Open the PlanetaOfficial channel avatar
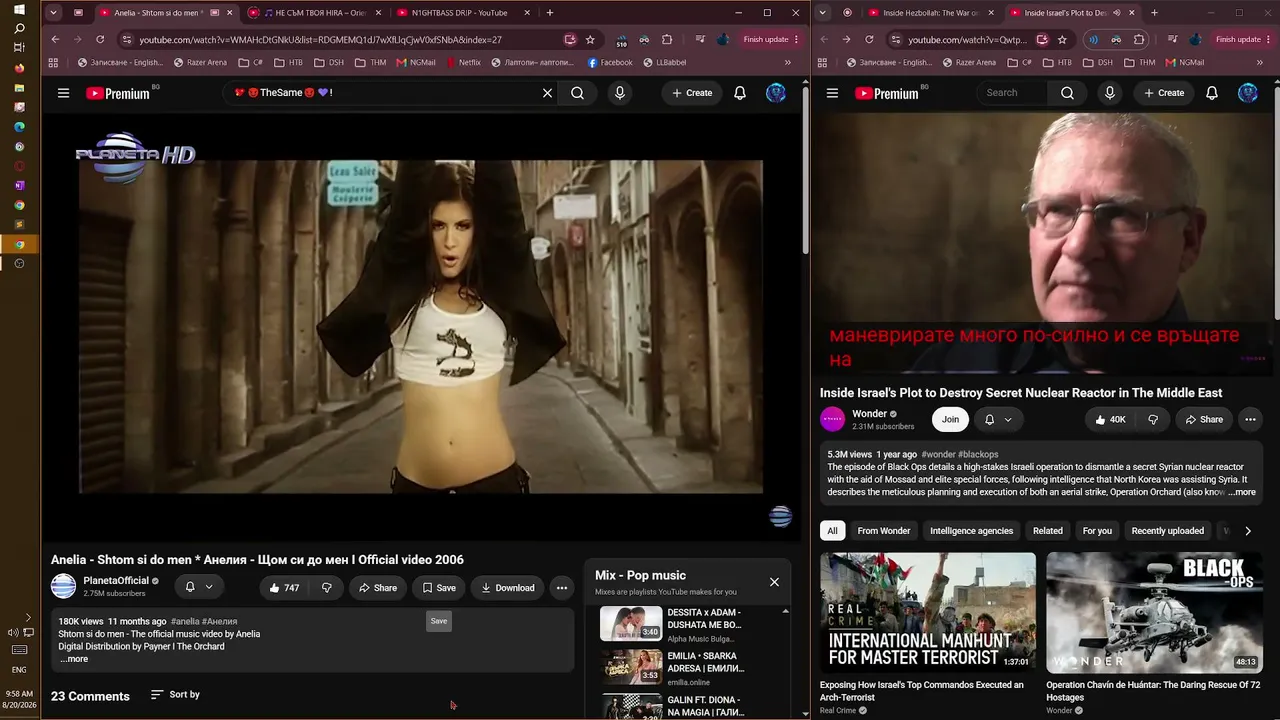 (64, 587)
